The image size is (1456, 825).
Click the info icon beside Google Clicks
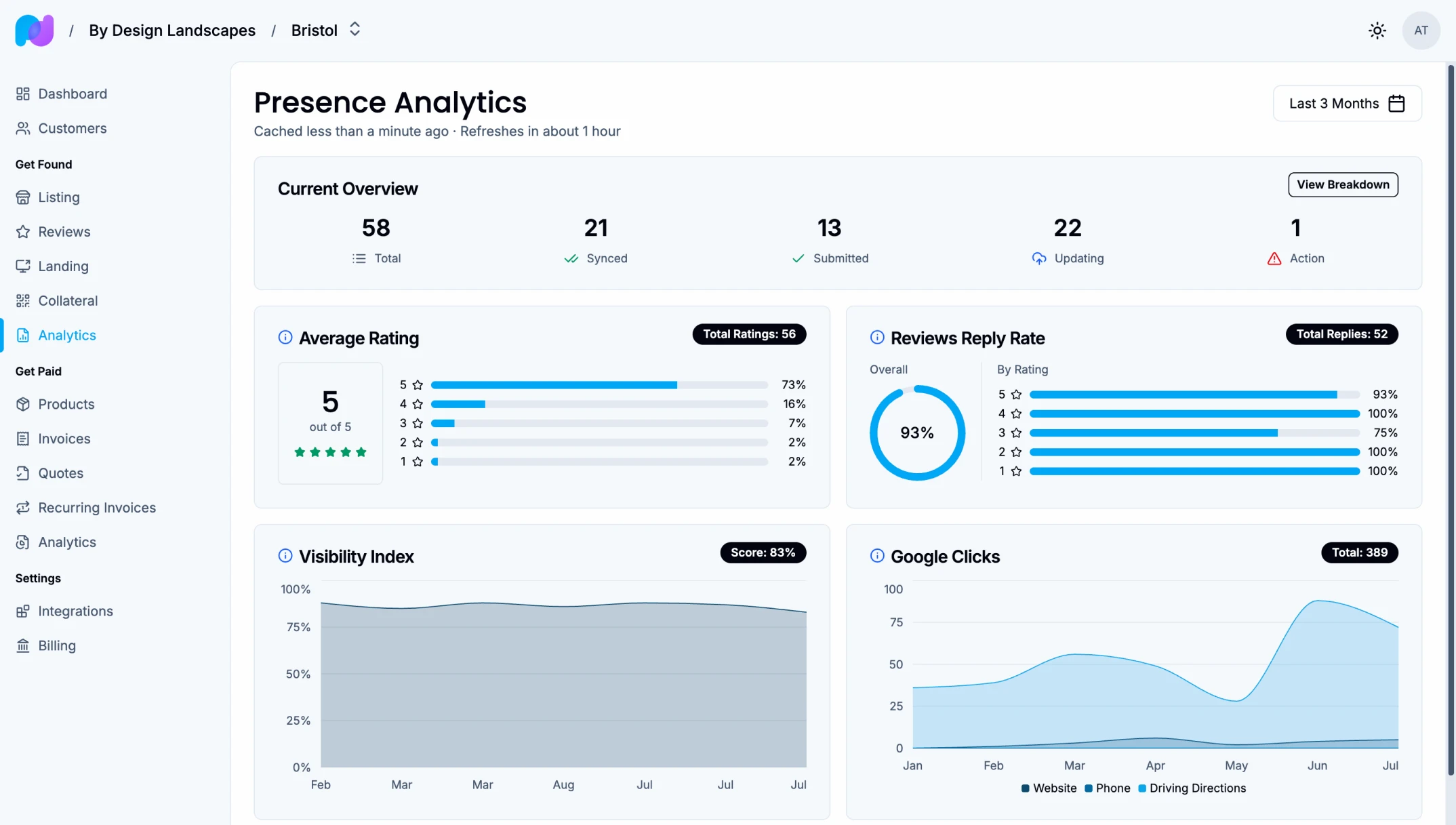[876, 555]
